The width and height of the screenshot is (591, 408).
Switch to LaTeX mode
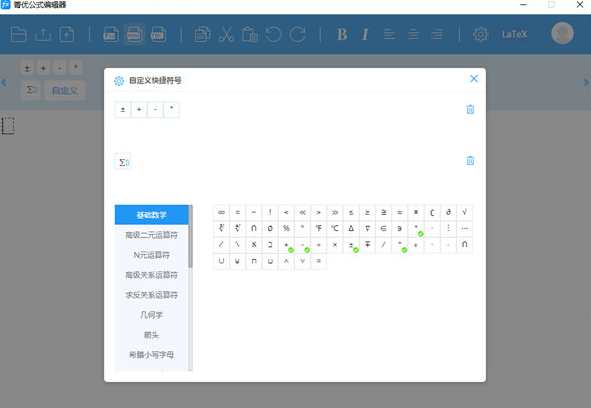(514, 35)
